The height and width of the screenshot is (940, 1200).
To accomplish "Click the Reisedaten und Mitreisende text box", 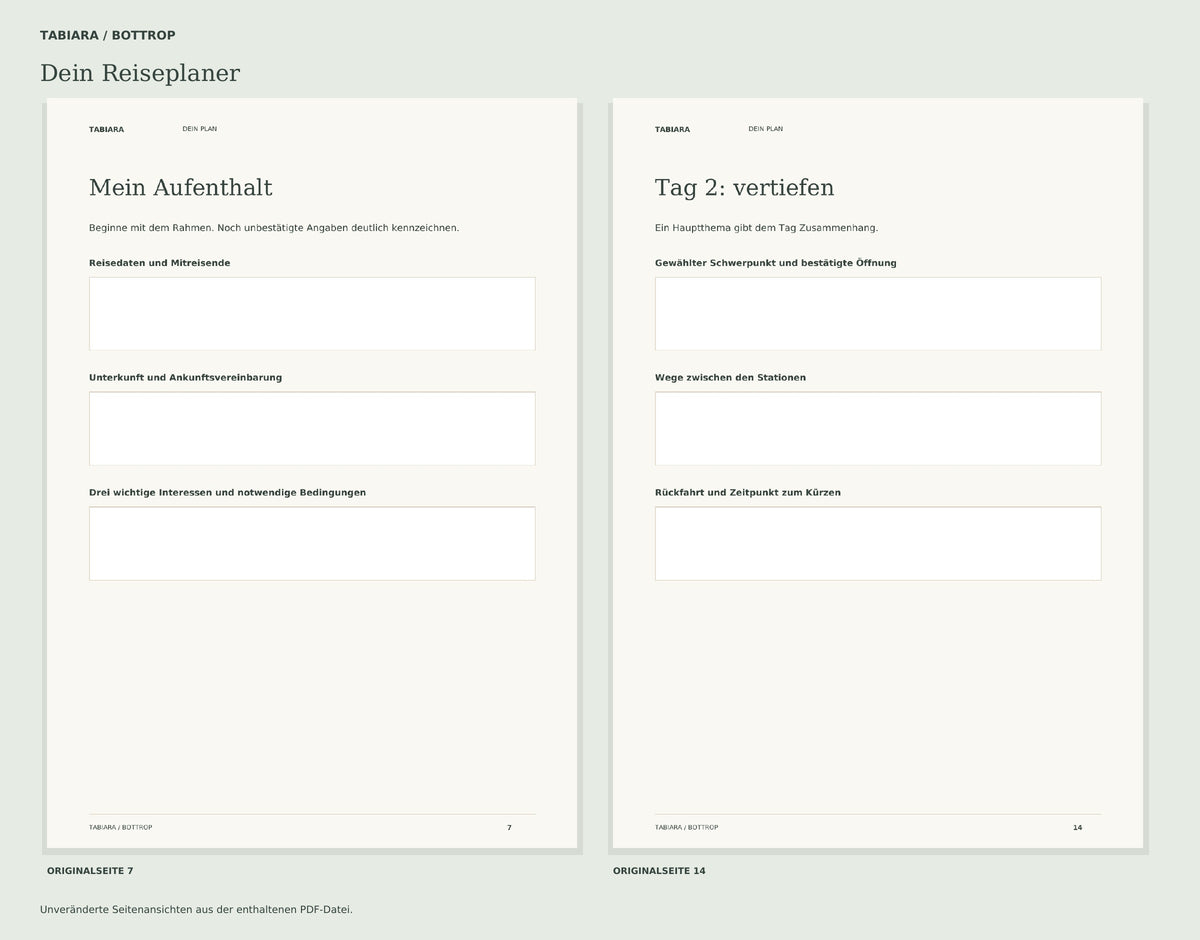I will click(312, 314).
